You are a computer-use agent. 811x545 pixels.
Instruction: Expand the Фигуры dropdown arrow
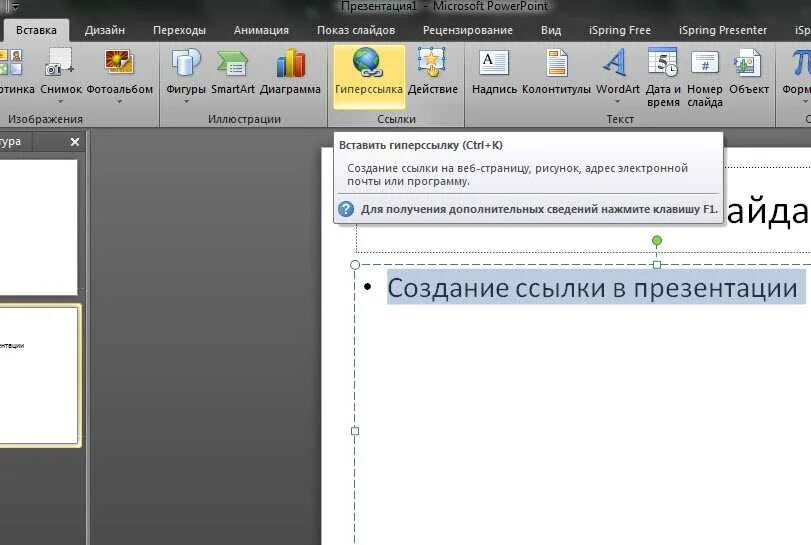186,101
